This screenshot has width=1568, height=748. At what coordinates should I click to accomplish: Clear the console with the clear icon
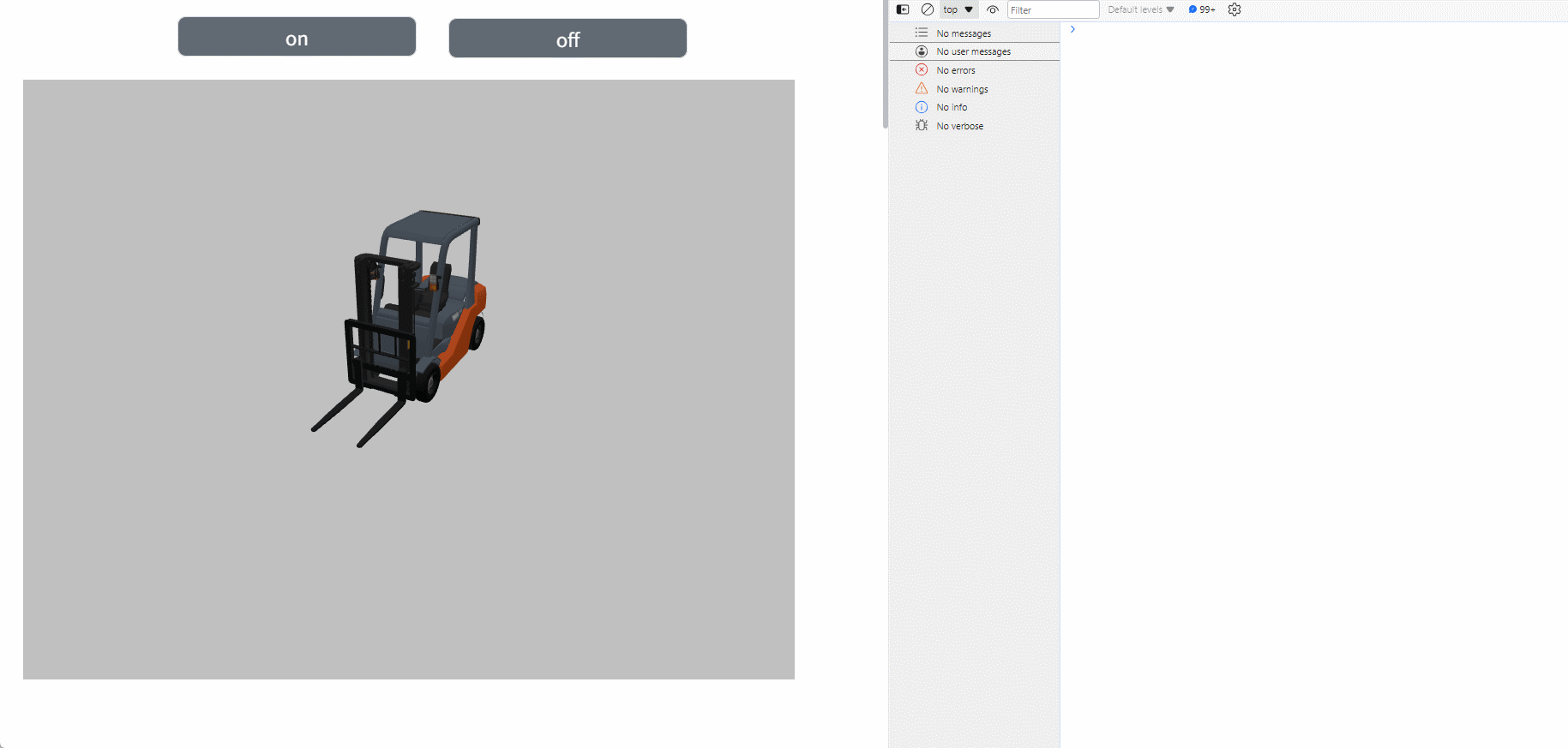point(927,9)
